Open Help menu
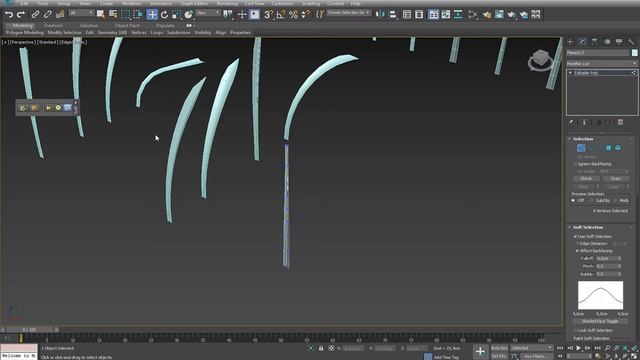 pyautogui.click(x=355, y=3)
